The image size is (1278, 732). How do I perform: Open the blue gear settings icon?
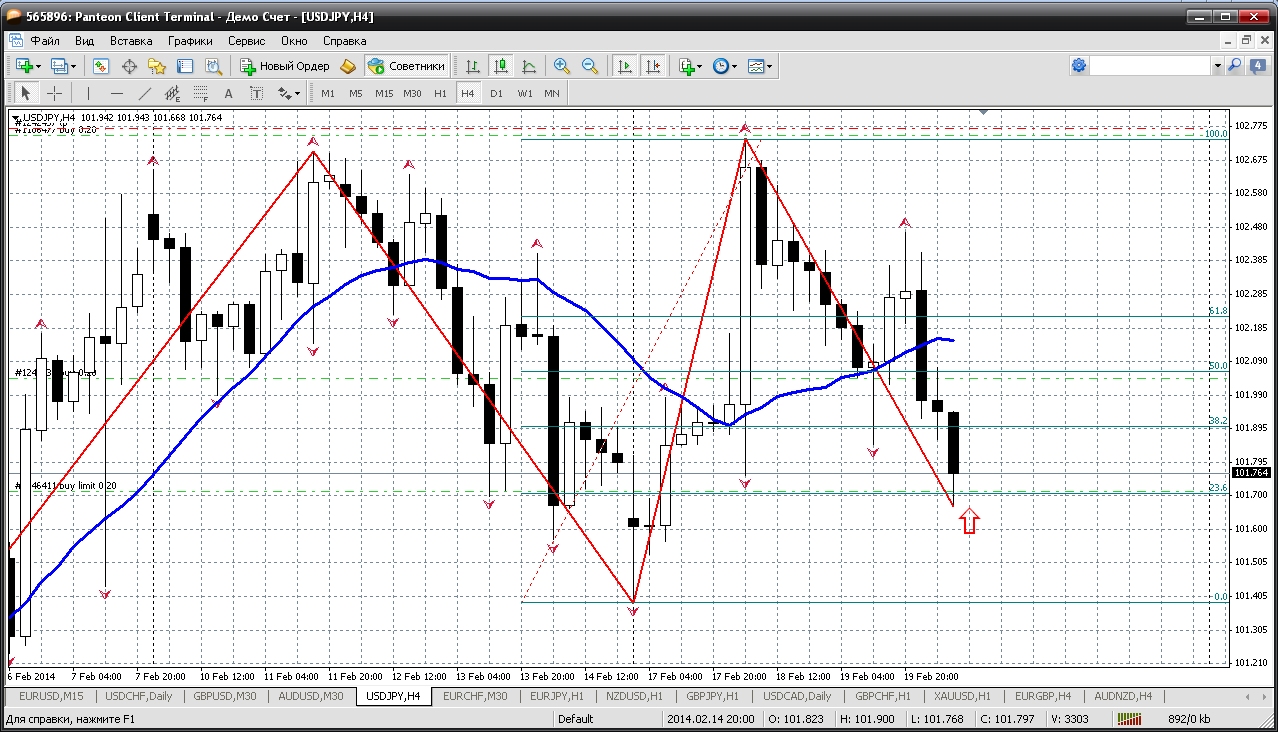pos(1079,66)
